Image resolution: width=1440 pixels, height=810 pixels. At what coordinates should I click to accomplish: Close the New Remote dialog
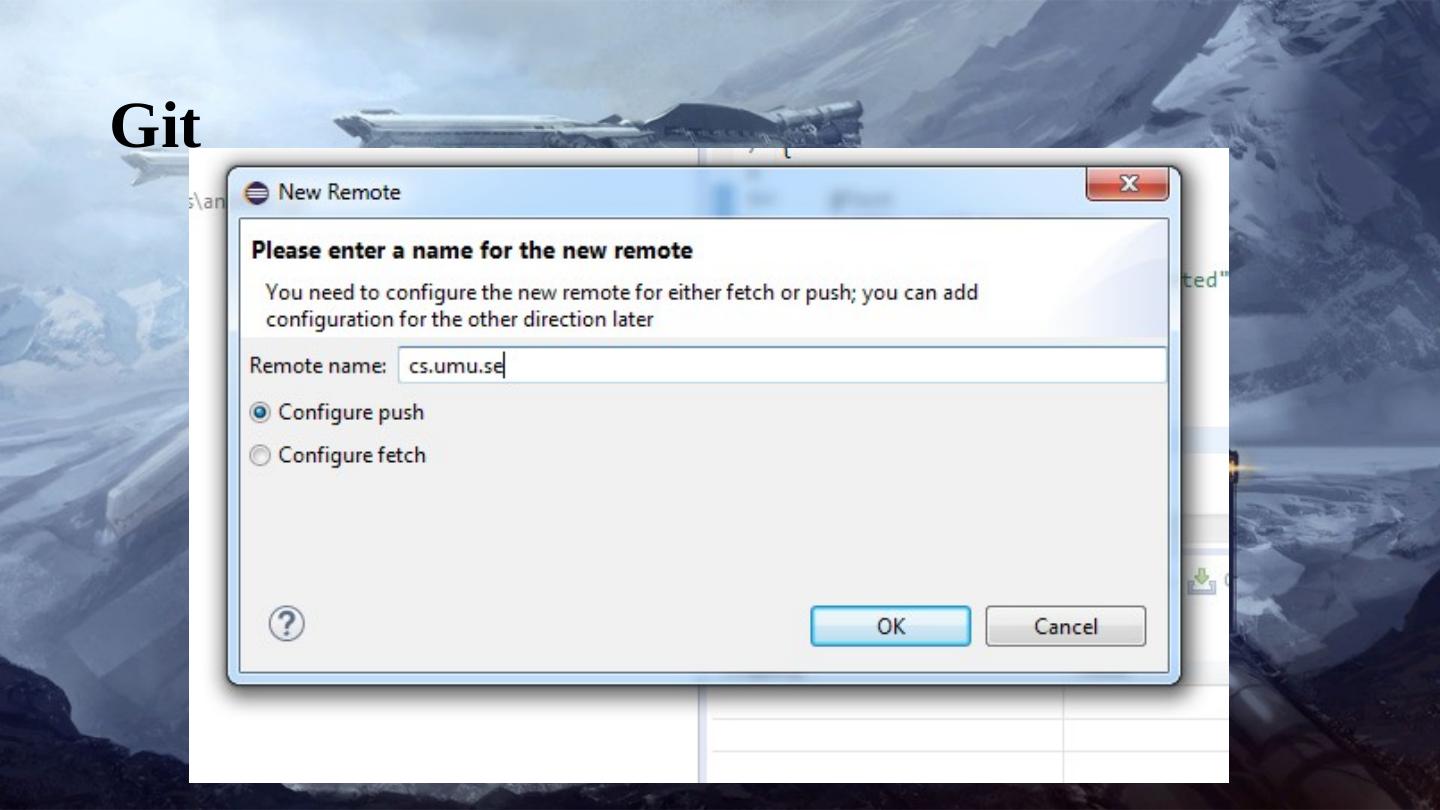(x=1127, y=184)
